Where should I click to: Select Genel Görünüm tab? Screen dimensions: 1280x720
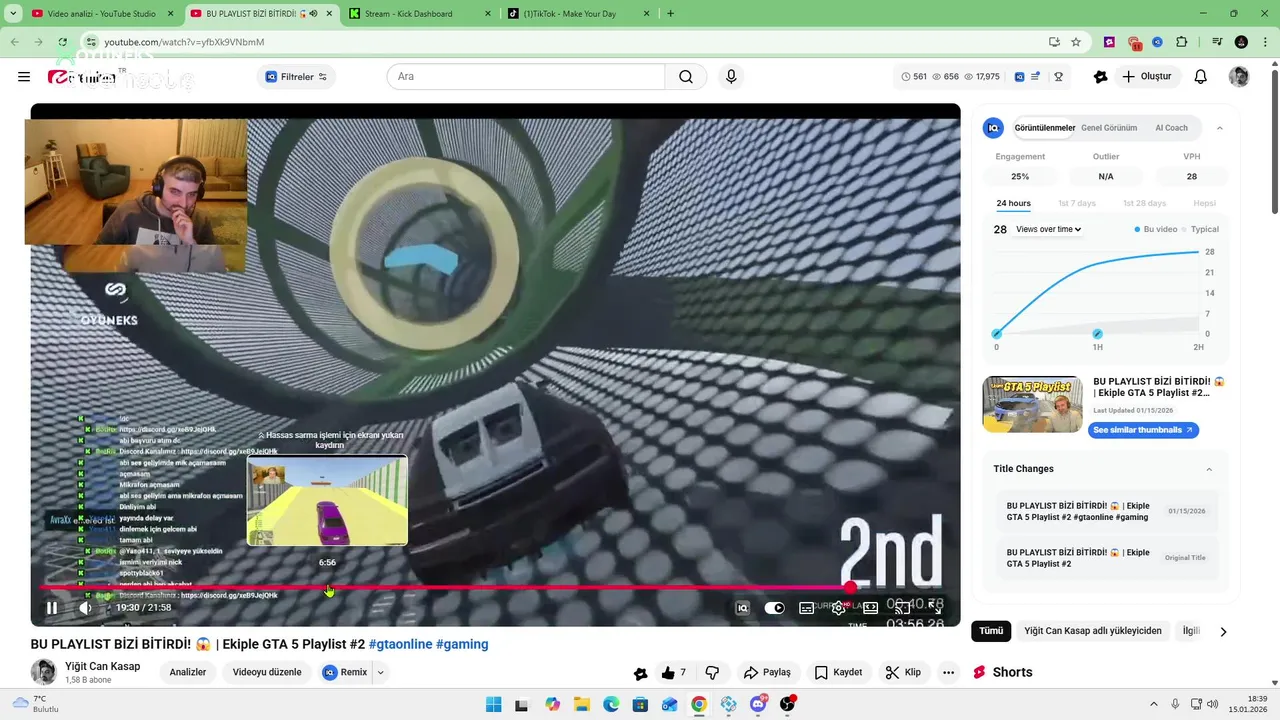(1109, 128)
